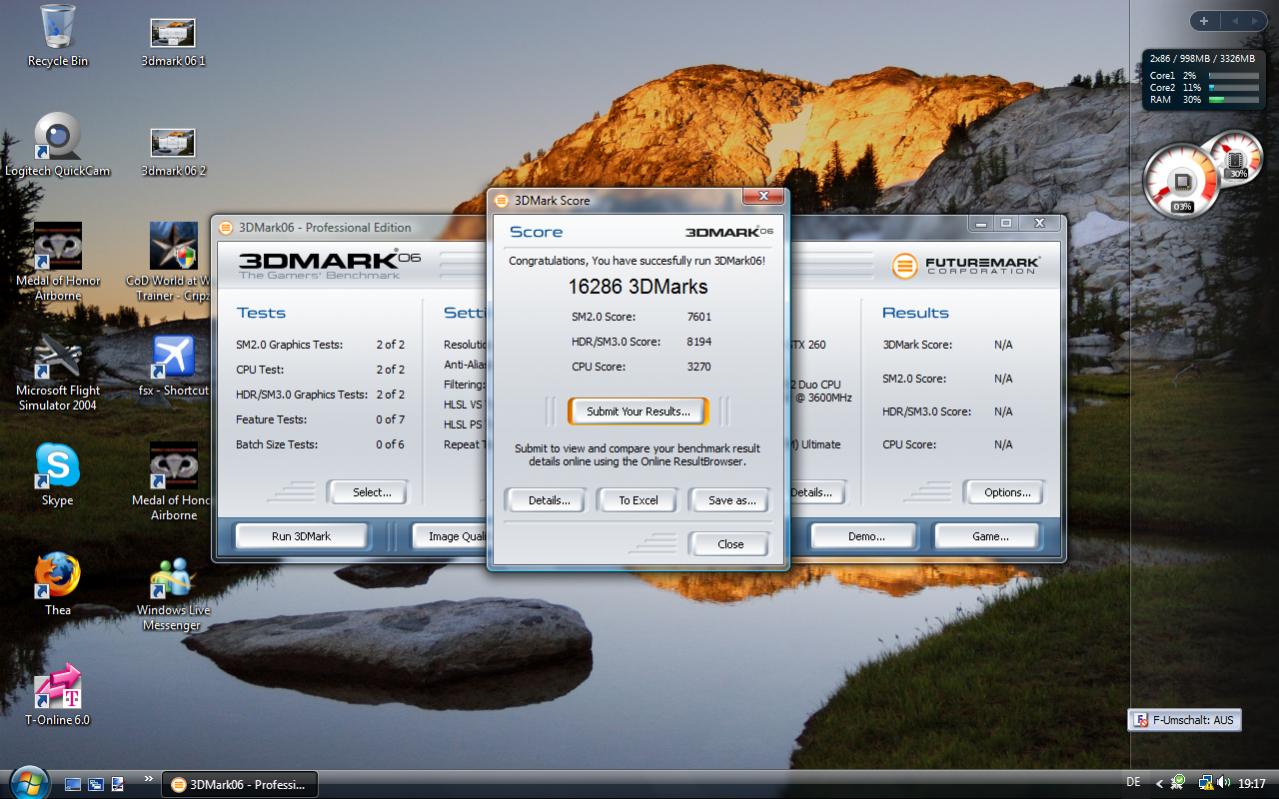Launch Windows Live Messenger
The height and width of the screenshot is (799, 1279).
(172, 593)
